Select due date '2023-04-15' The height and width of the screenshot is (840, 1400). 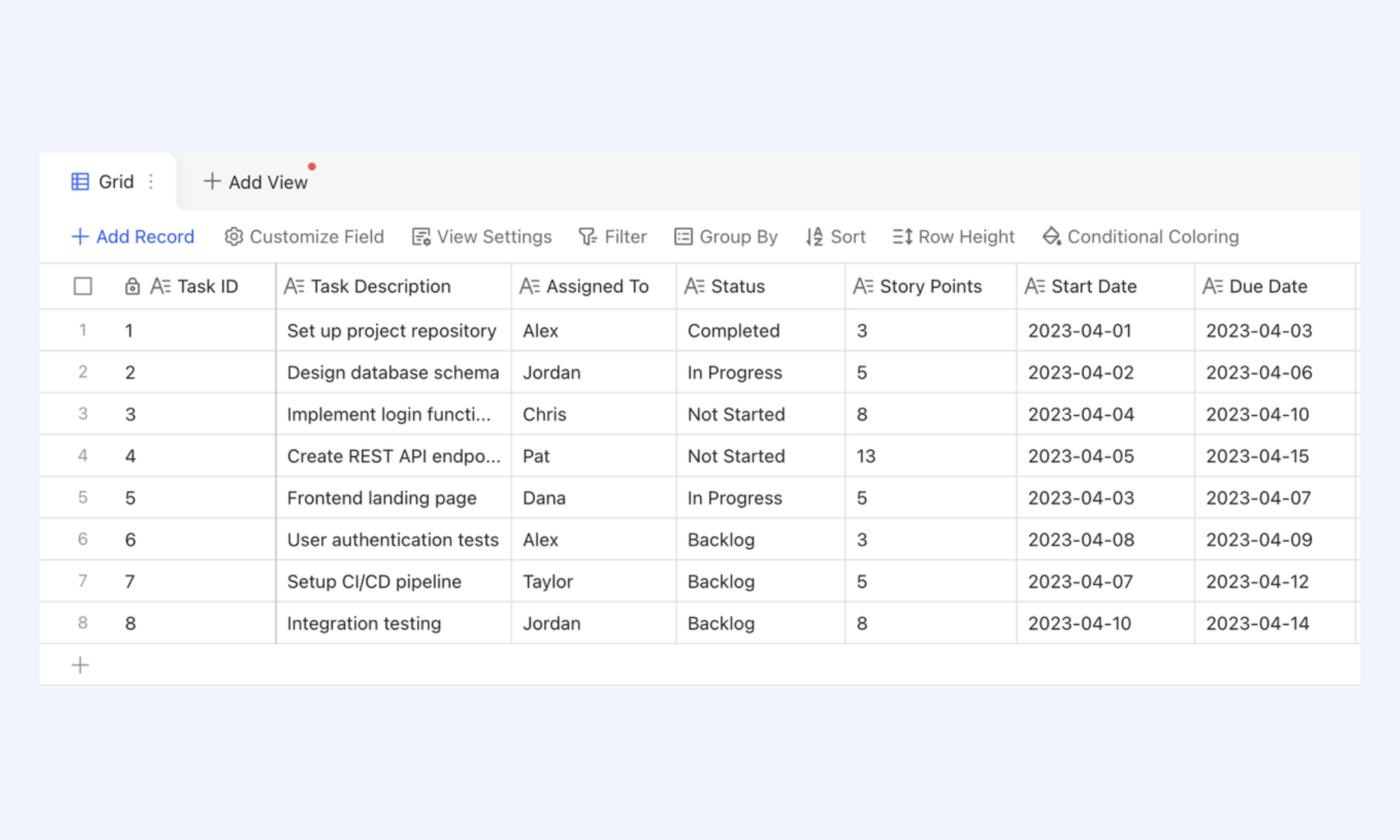pos(1275,456)
